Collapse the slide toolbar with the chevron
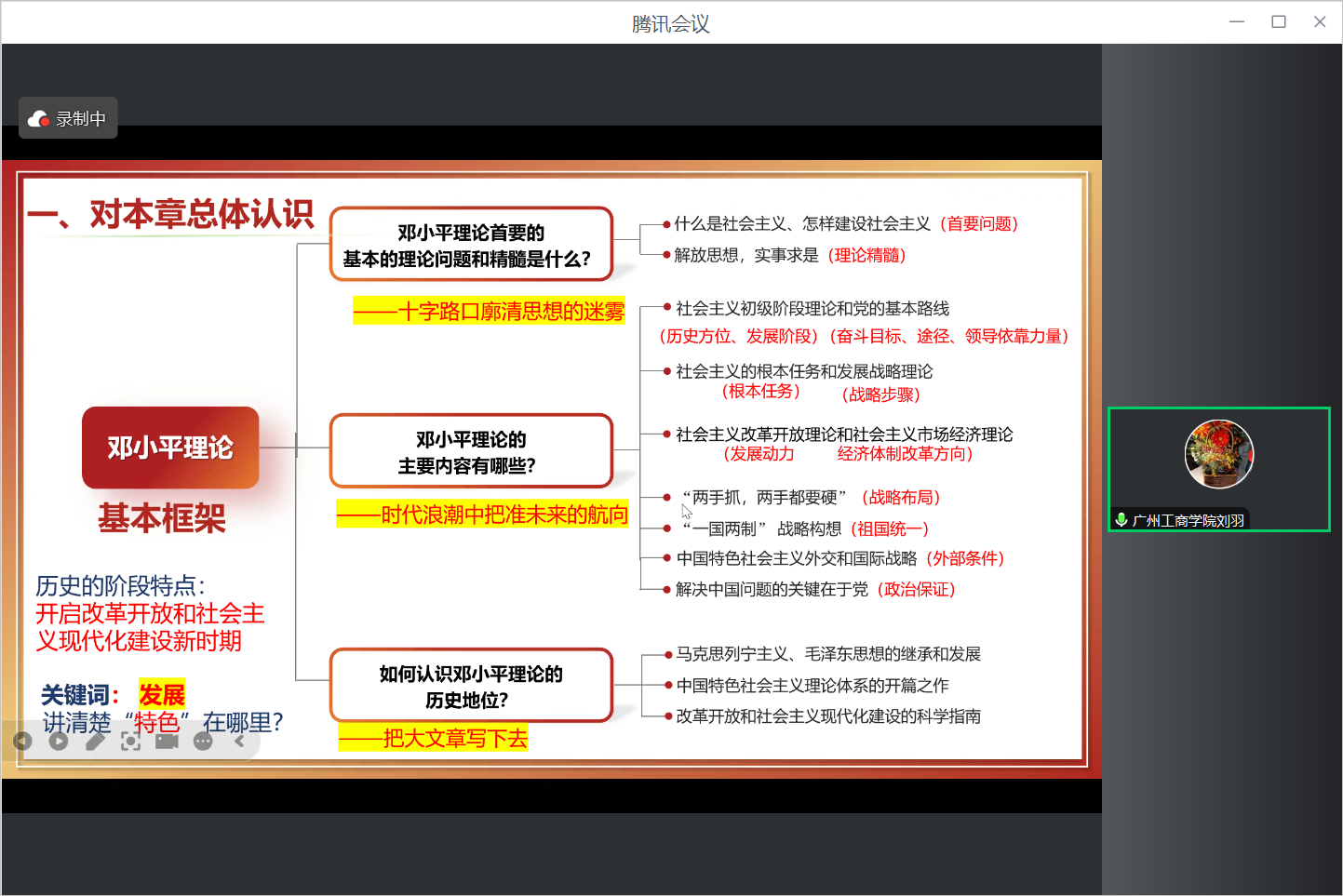Viewport: 1343px width, 896px height. (x=239, y=742)
